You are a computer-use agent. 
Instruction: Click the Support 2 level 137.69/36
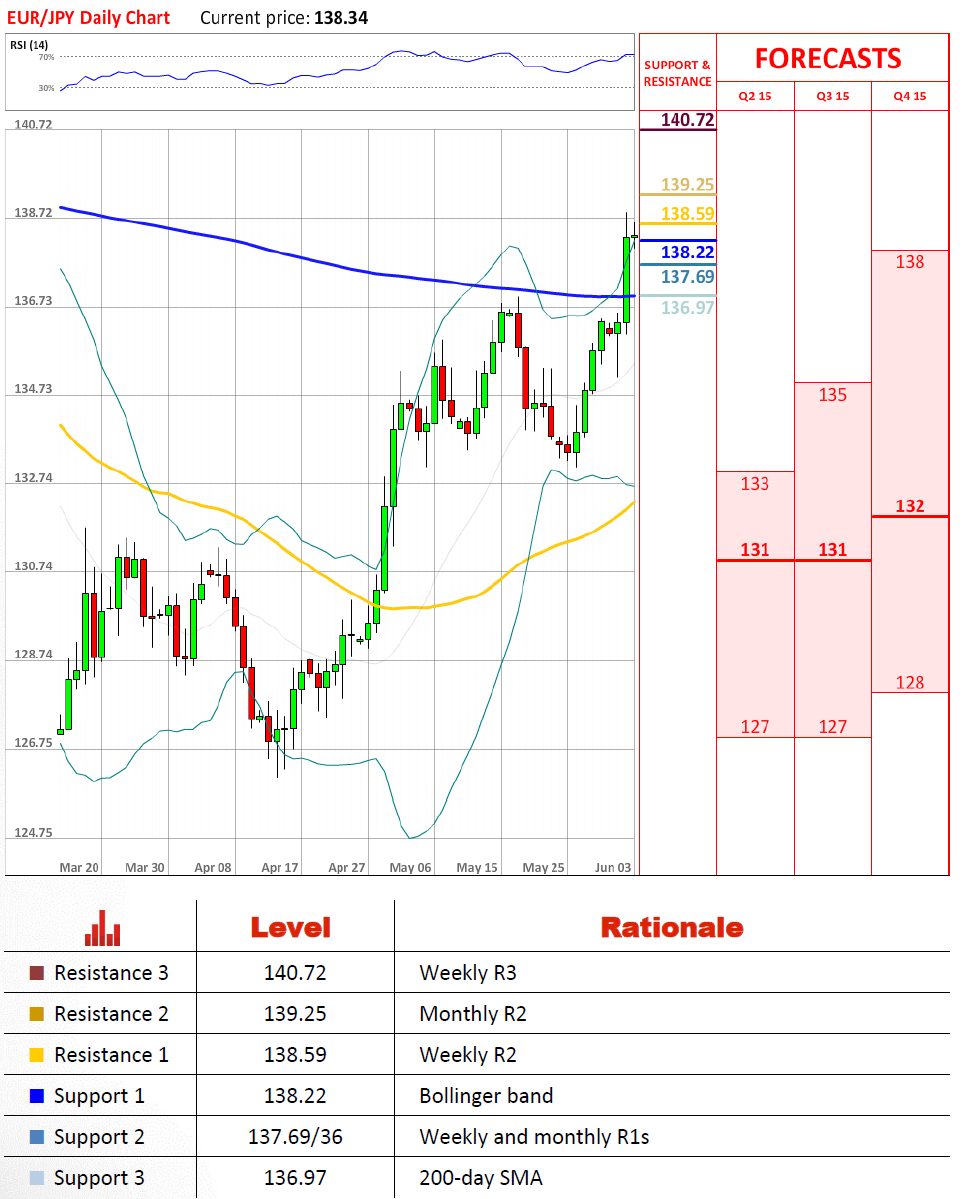[x=295, y=1137]
